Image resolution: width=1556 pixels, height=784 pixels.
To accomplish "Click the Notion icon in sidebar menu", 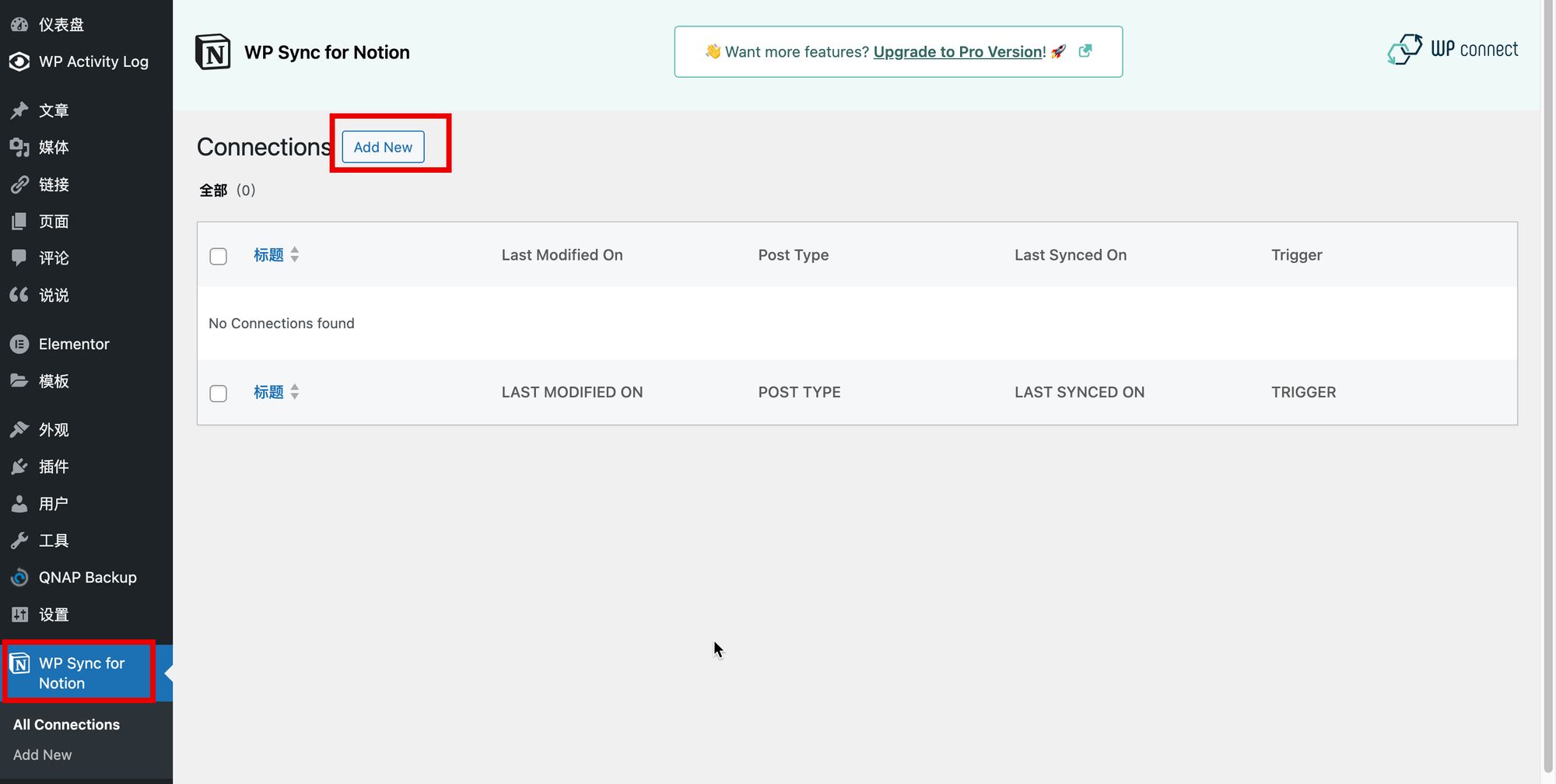I will point(20,663).
